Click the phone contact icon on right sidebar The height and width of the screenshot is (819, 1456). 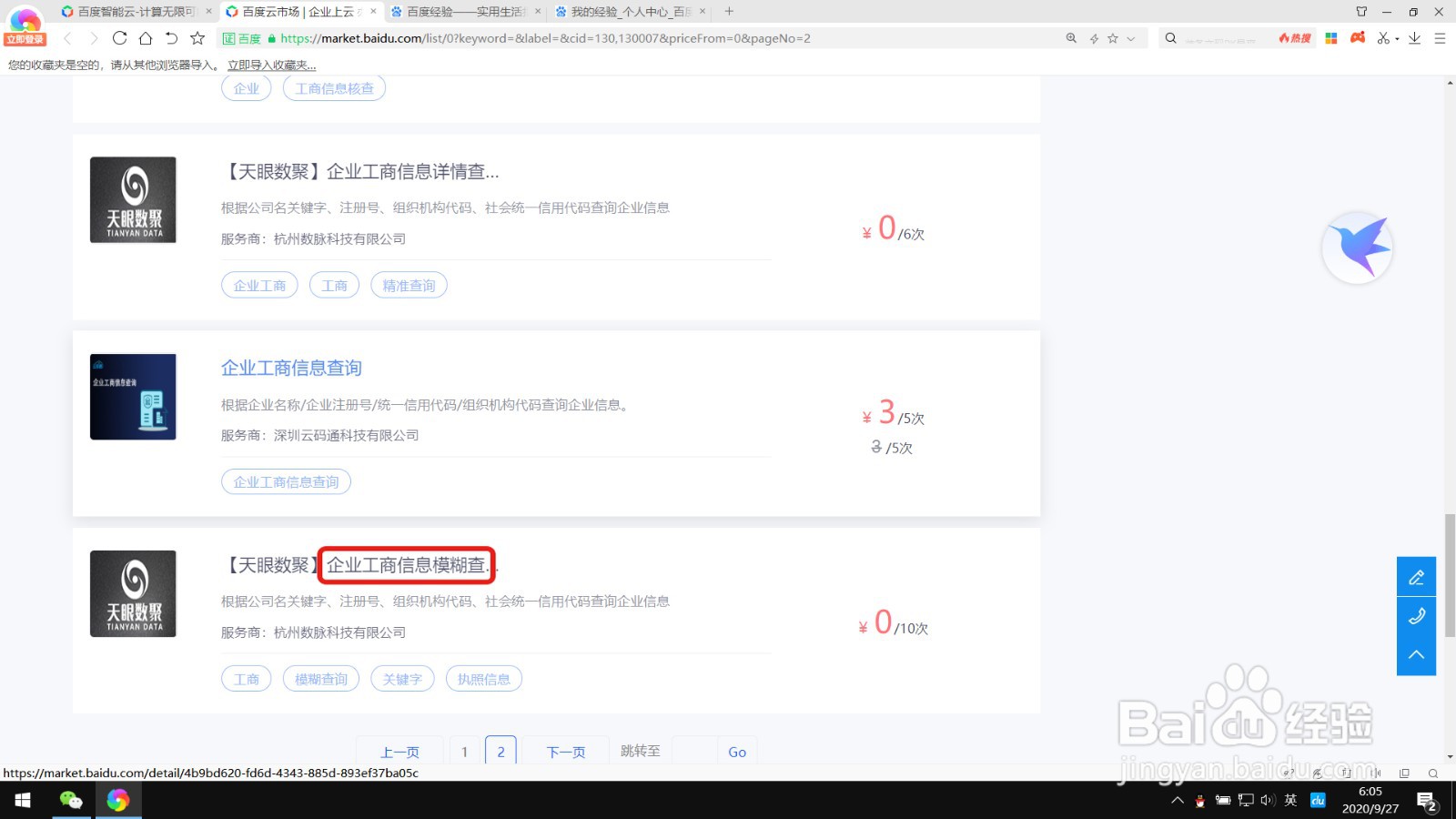pos(1416,616)
